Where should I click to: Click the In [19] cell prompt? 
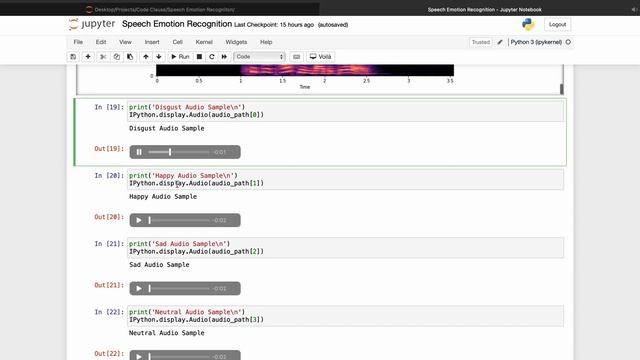click(109, 107)
